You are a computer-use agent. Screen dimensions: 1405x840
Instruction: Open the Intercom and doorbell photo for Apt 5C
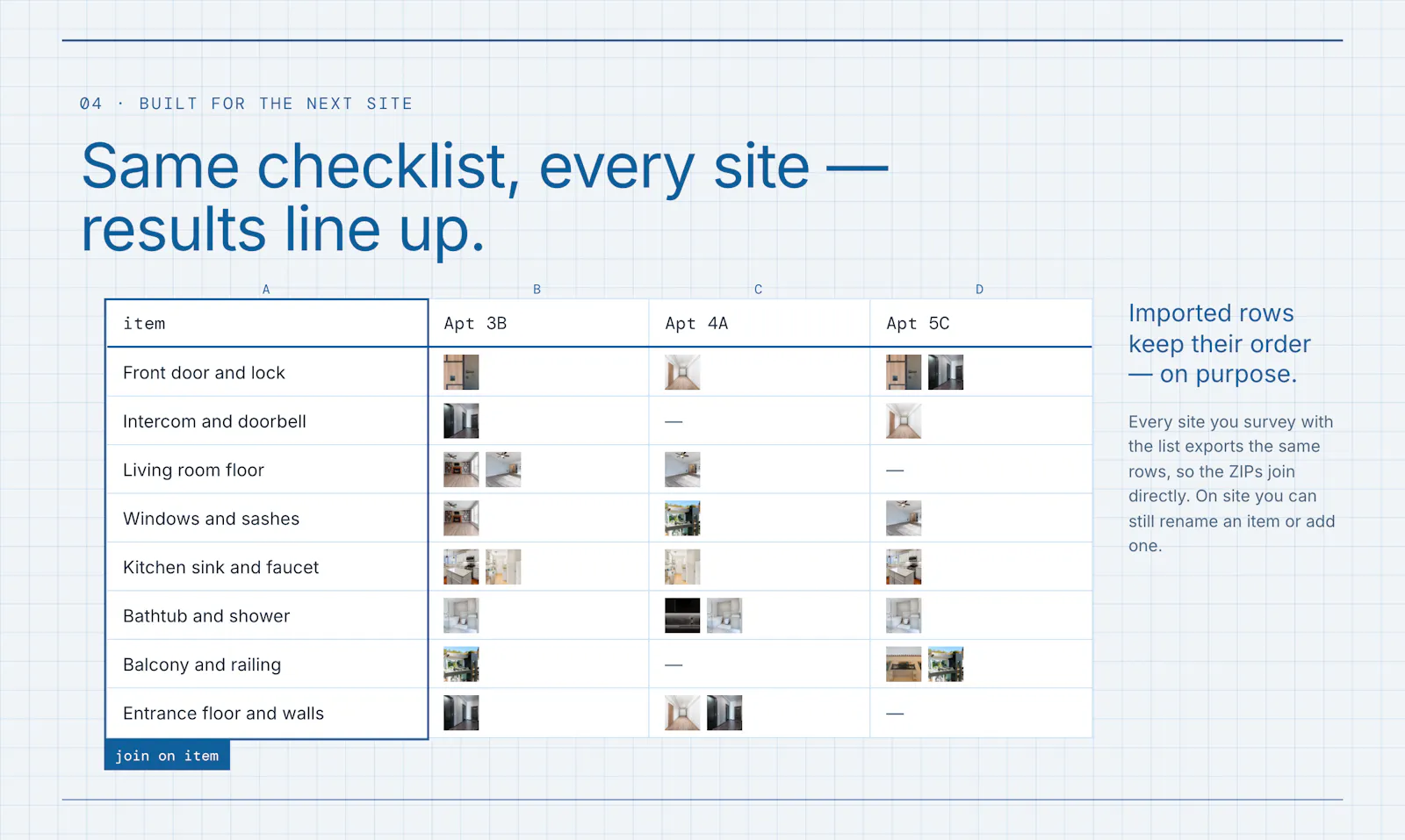point(904,421)
